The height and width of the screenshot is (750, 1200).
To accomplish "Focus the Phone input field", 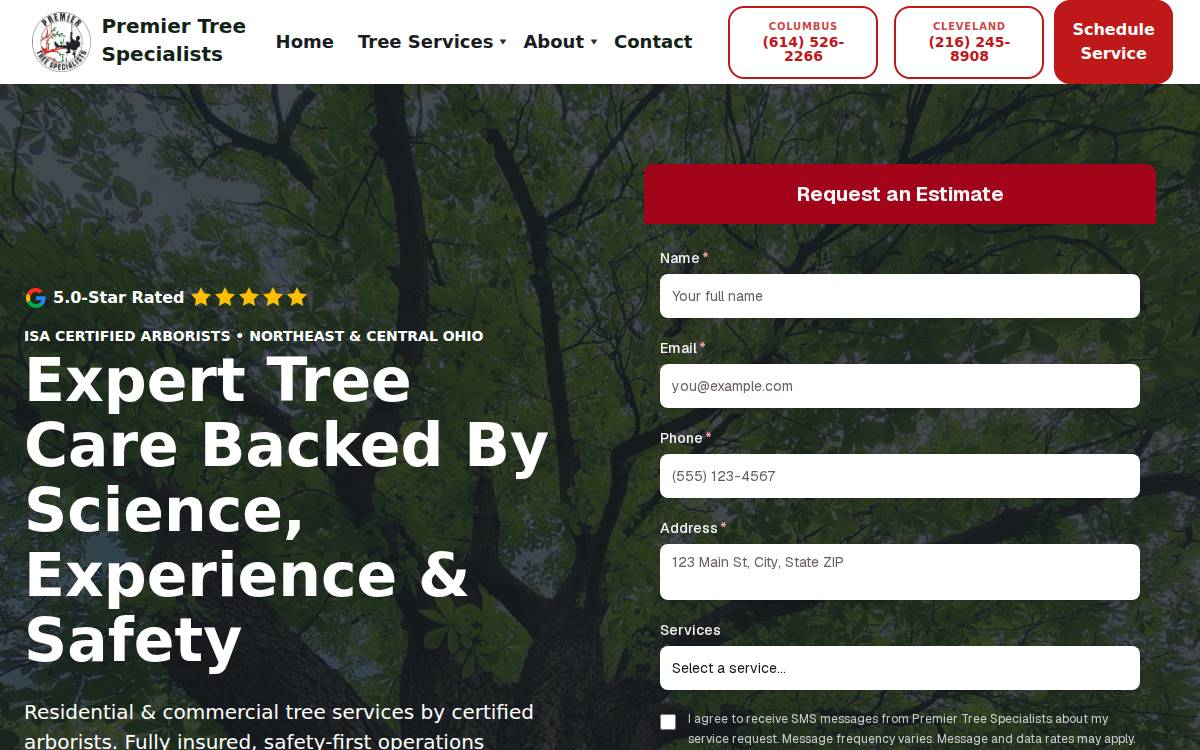I will (900, 476).
